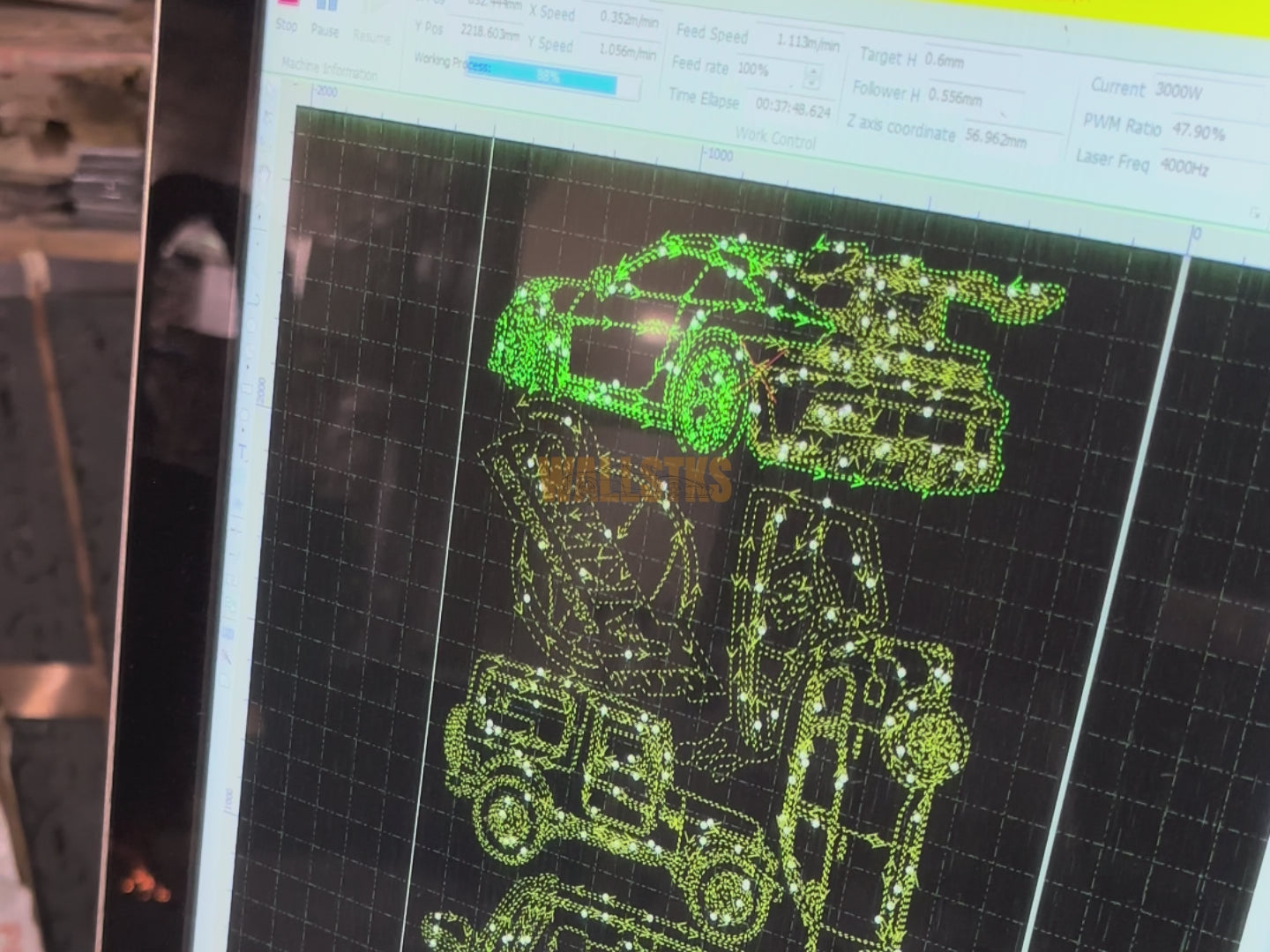
Task: Click the Working Process progress bar
Action: pyautogui.click(x=552, y=79)
